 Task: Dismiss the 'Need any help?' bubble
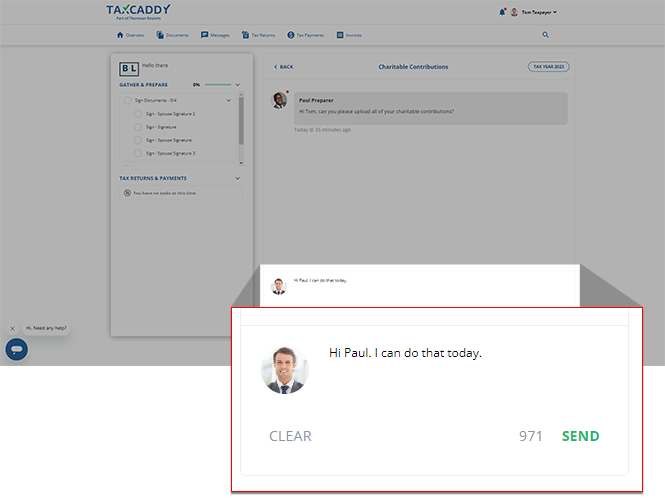[12, 329]
